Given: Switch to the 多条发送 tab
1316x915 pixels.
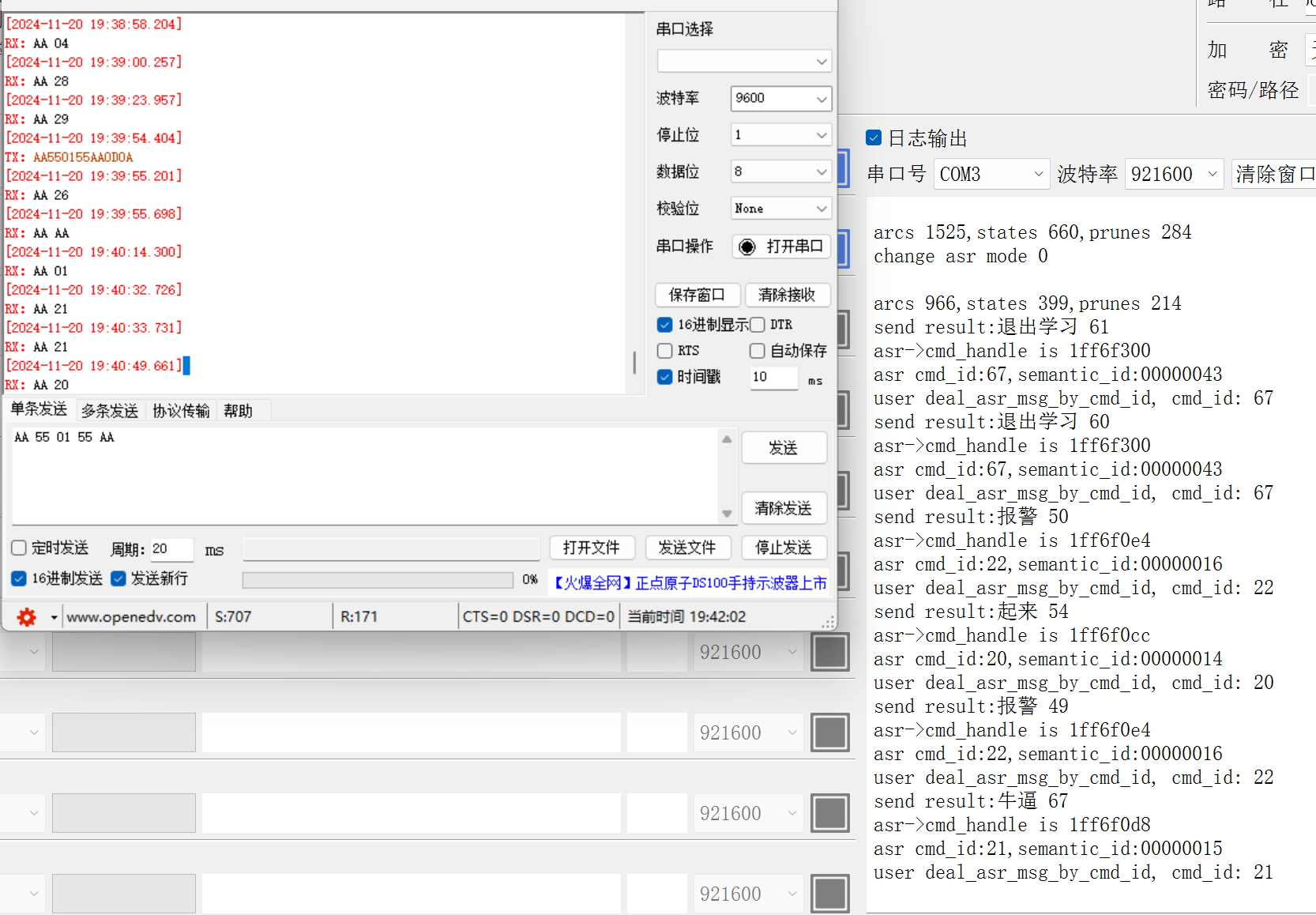Looking at the screenshot, I should [110, 411].
